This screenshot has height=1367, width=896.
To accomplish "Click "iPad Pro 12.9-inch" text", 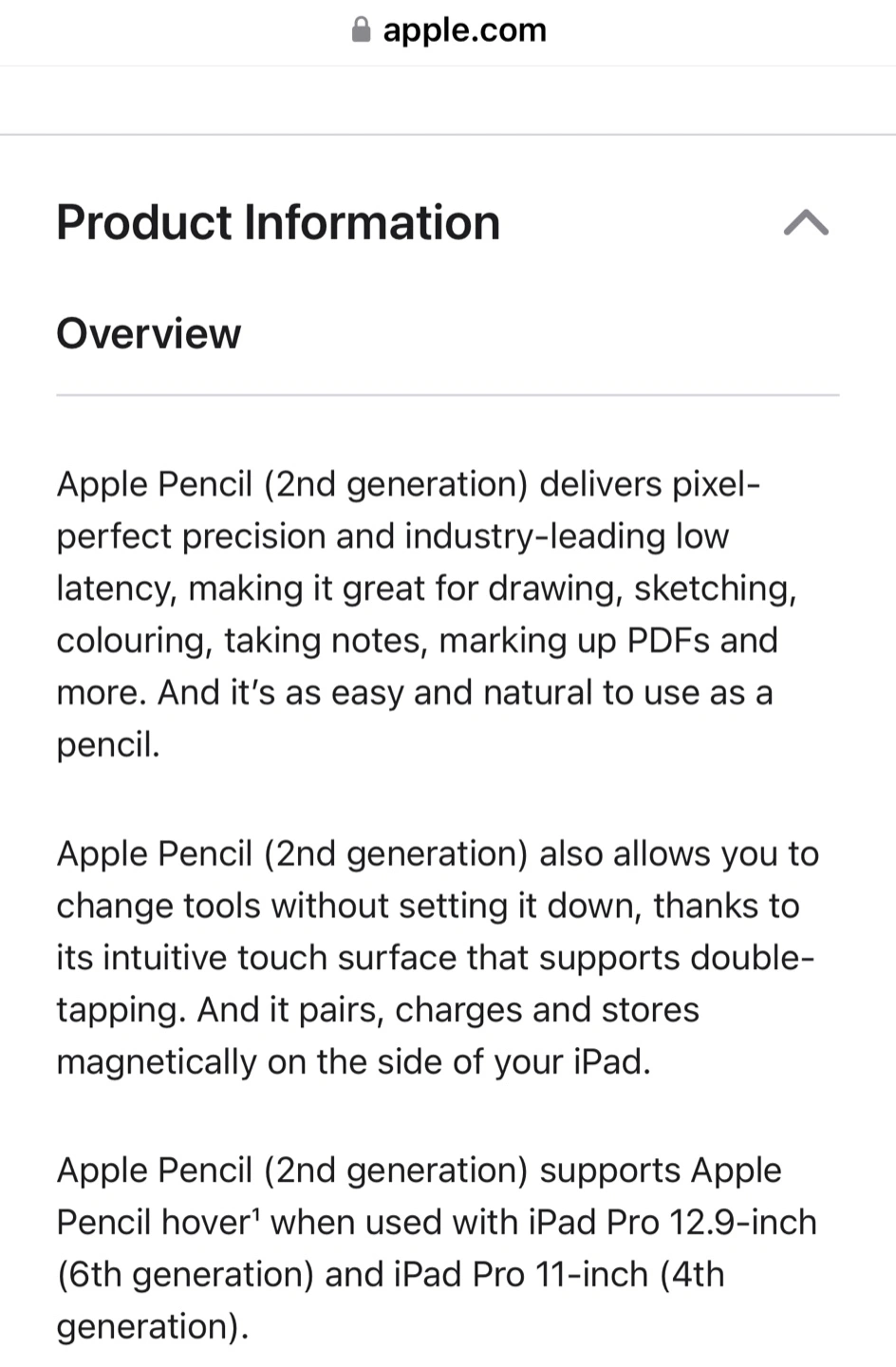I will 658,1223.
